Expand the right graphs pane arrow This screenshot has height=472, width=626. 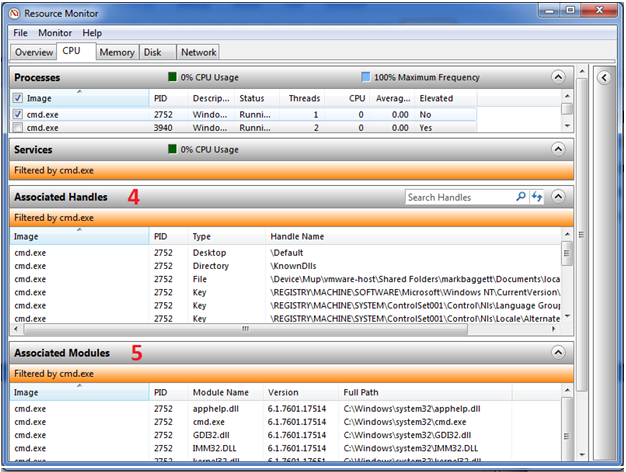point(603,76)
